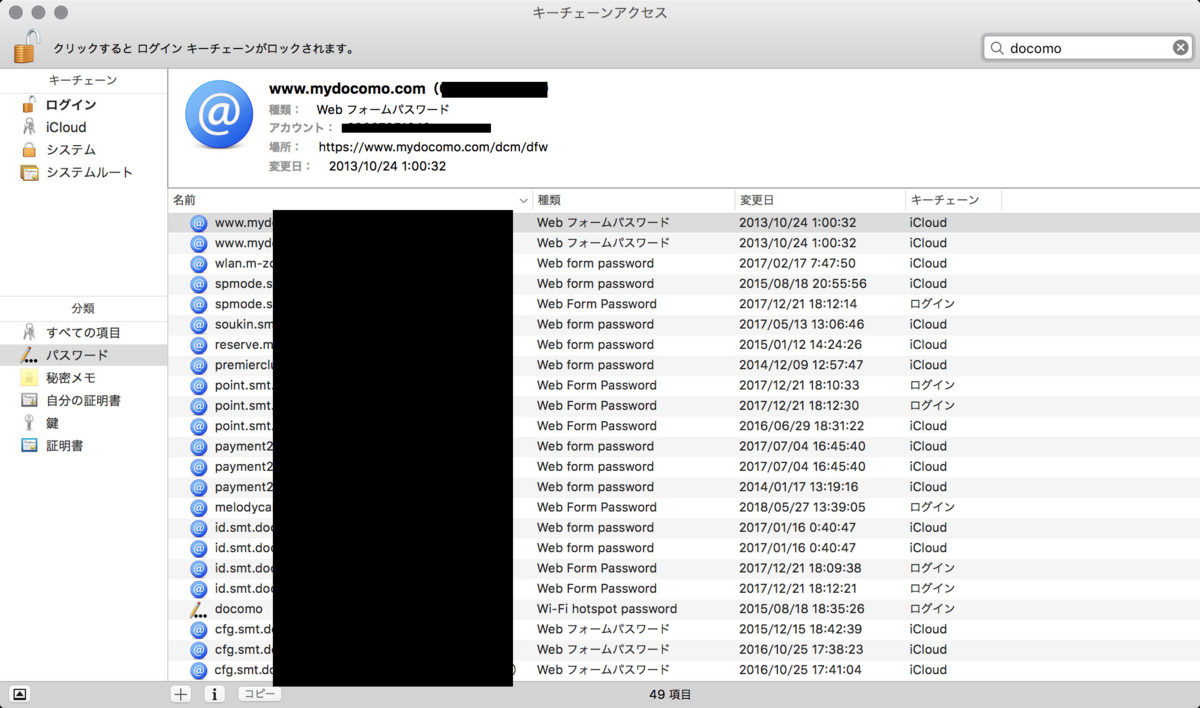Sort by the 種類 column header
Screen dimensions: 1200x708
coord(634,200)
